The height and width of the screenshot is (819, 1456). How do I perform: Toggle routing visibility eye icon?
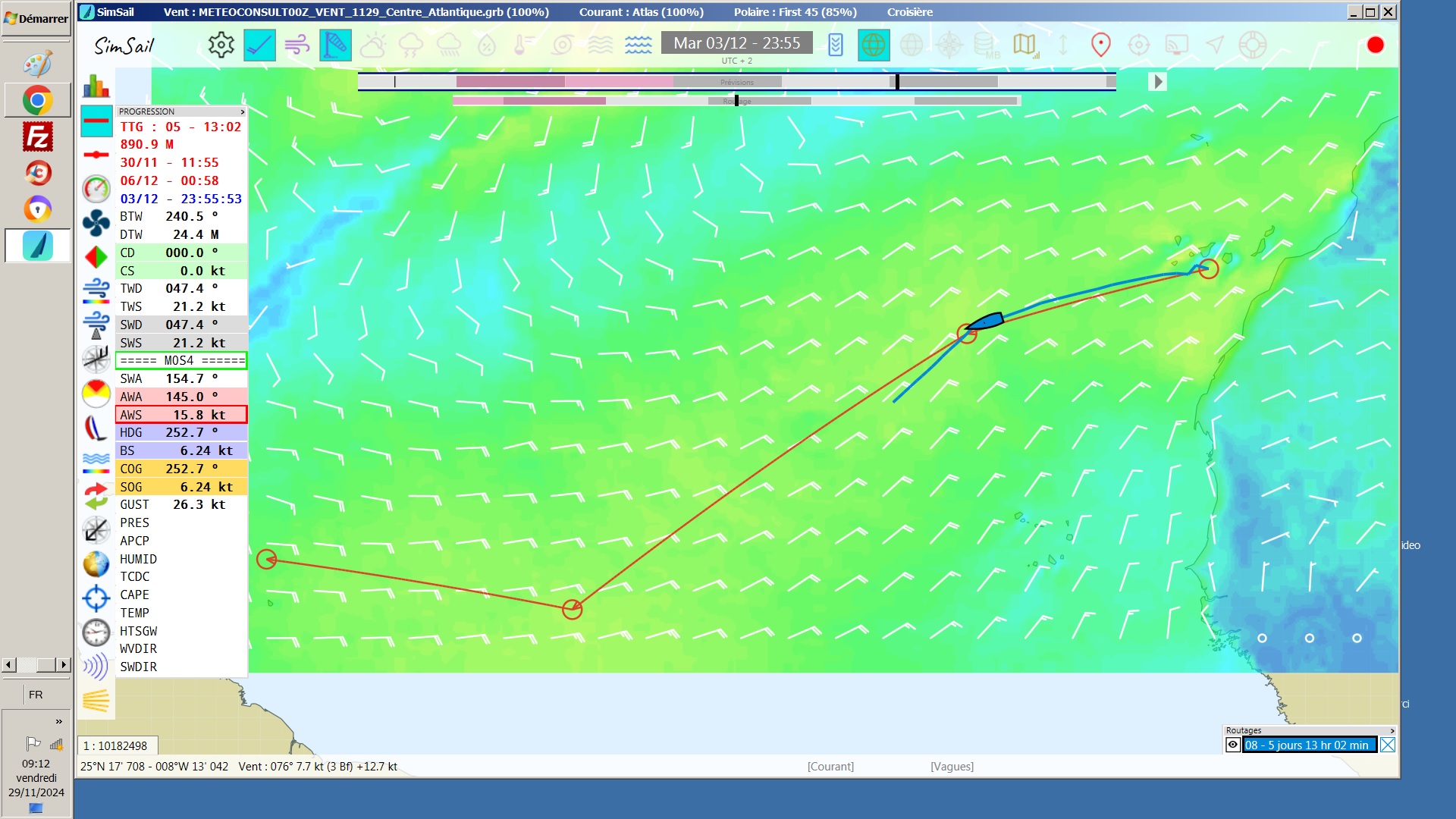(1233, 745)
